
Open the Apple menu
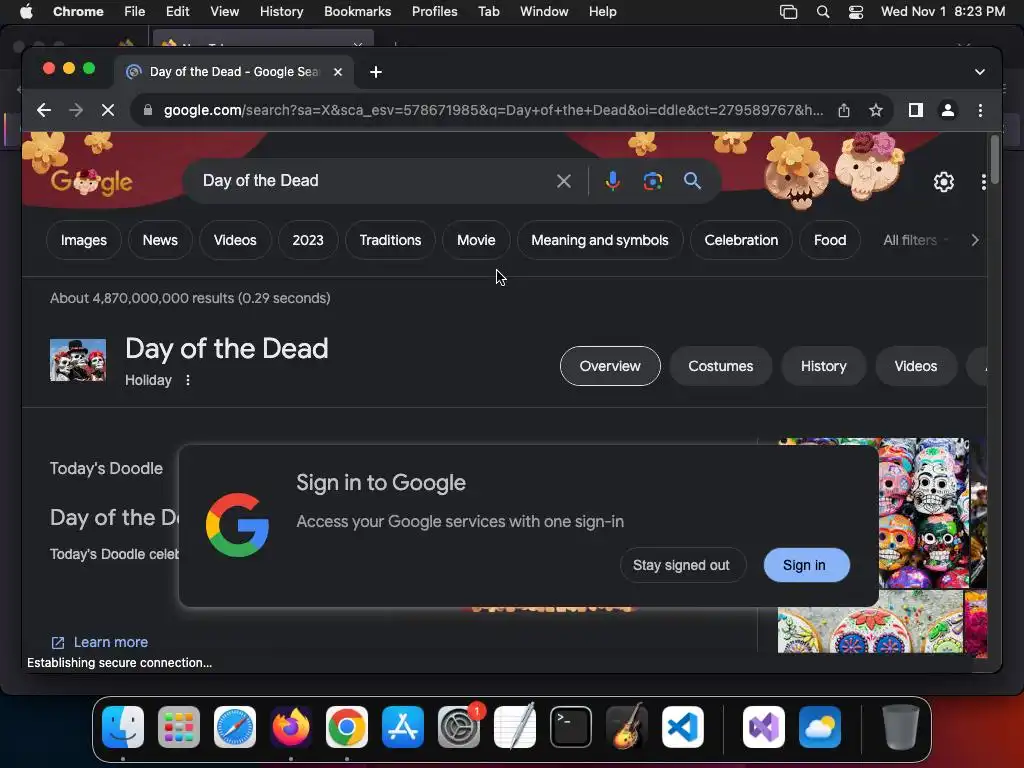[x=26, y=12]
